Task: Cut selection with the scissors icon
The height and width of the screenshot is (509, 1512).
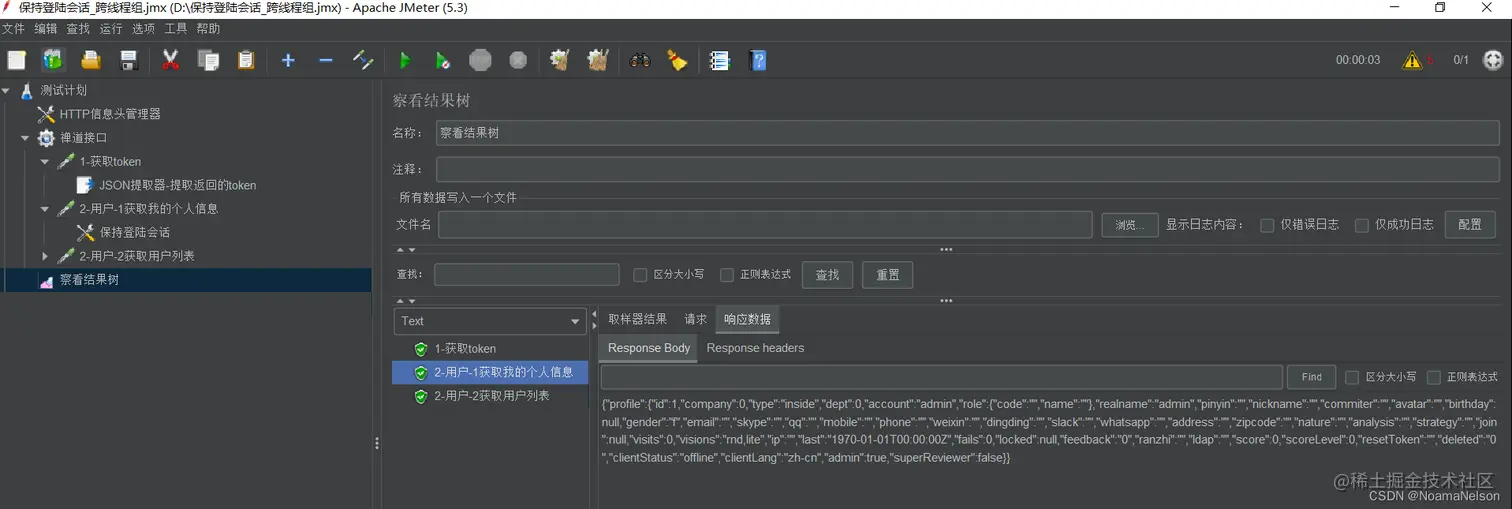Action: [170, 60]
